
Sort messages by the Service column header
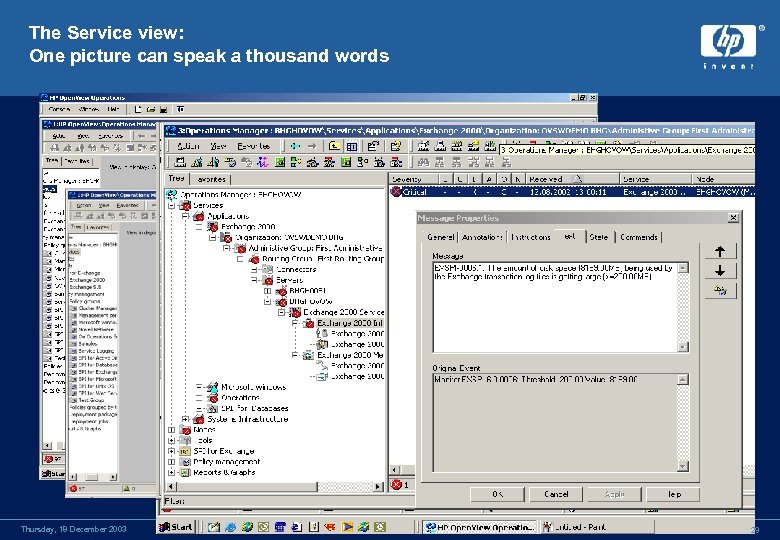point(656,179)
